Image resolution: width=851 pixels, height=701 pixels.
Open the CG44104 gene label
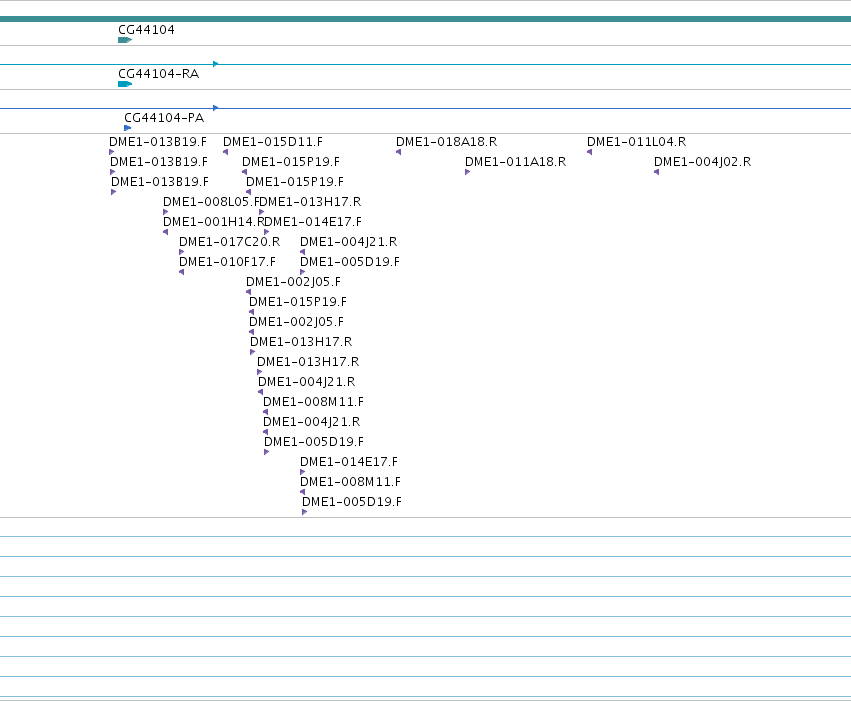click(147, 30)
